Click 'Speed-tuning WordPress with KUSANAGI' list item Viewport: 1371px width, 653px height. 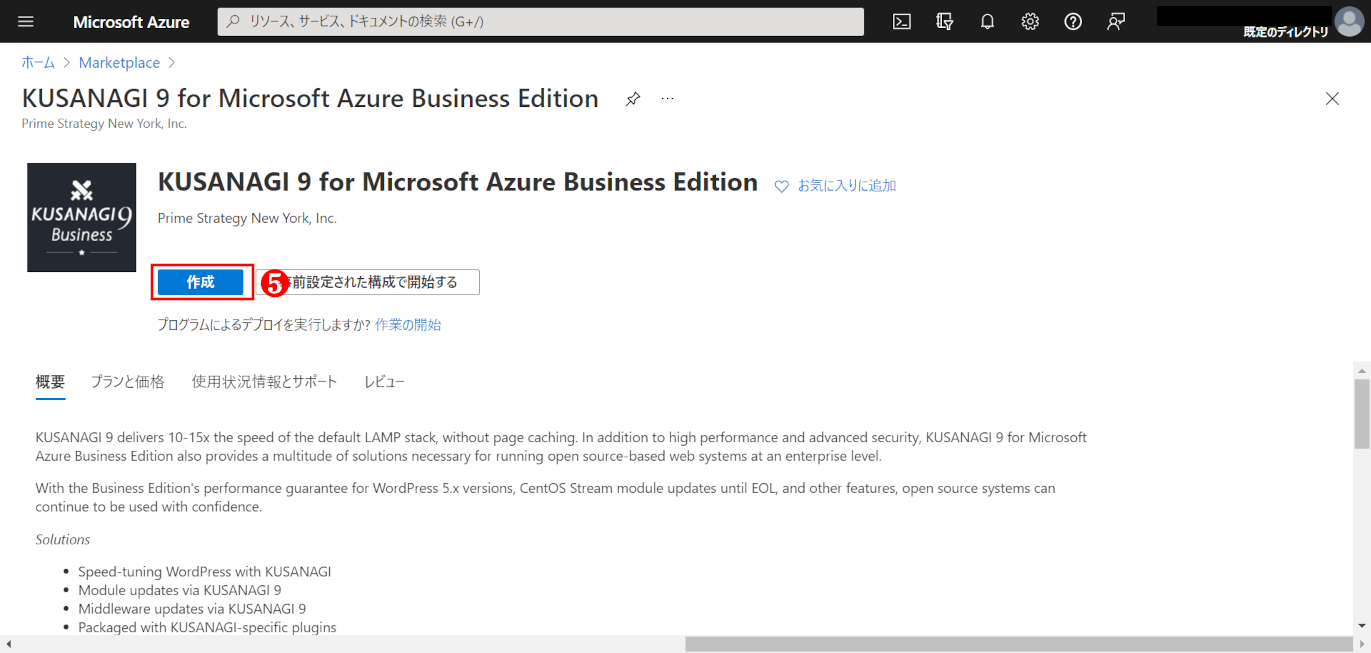click(x=204, y=572)
